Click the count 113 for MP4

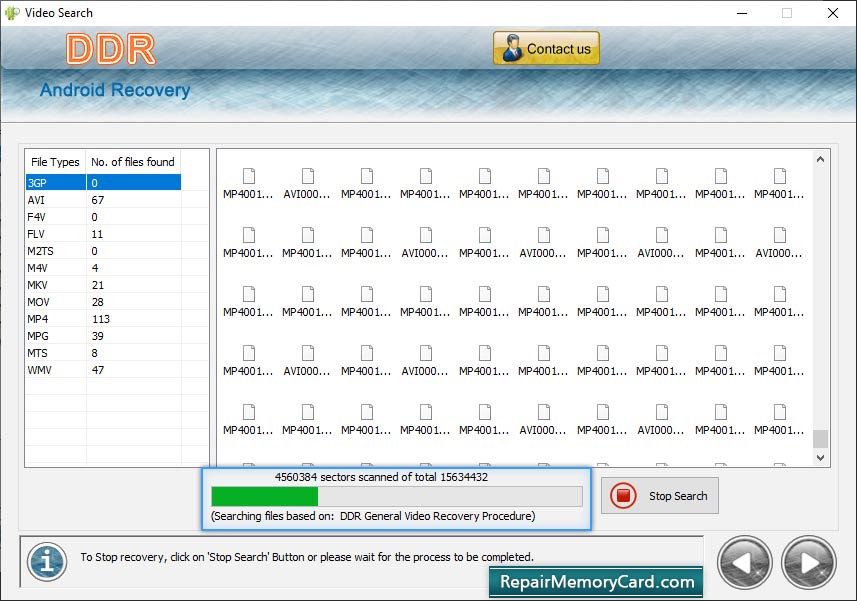tap(101, 319)
